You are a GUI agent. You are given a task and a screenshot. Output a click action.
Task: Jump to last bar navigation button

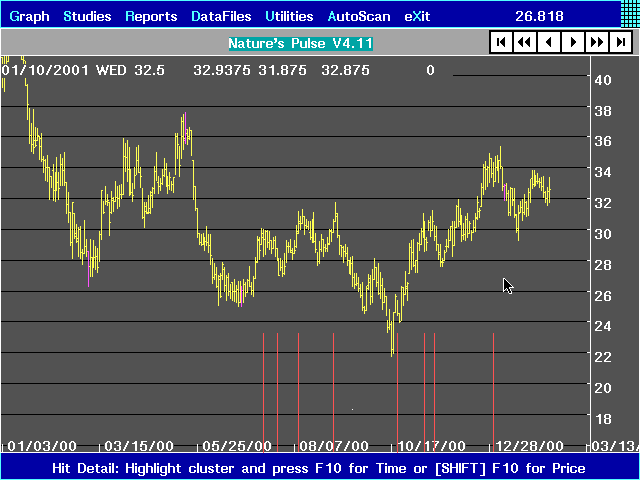620,42
